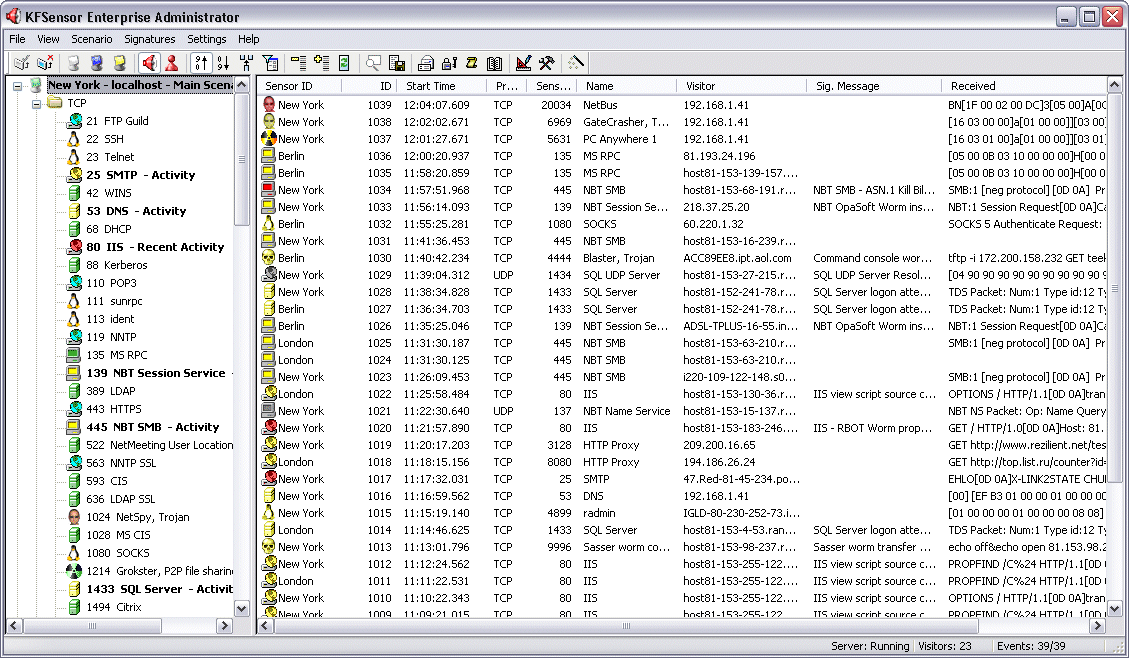Toggle the ascending sort toolbar button
Image resolution: width=1129 pixels, height=658 pixels.
click(x=201, y=63)
